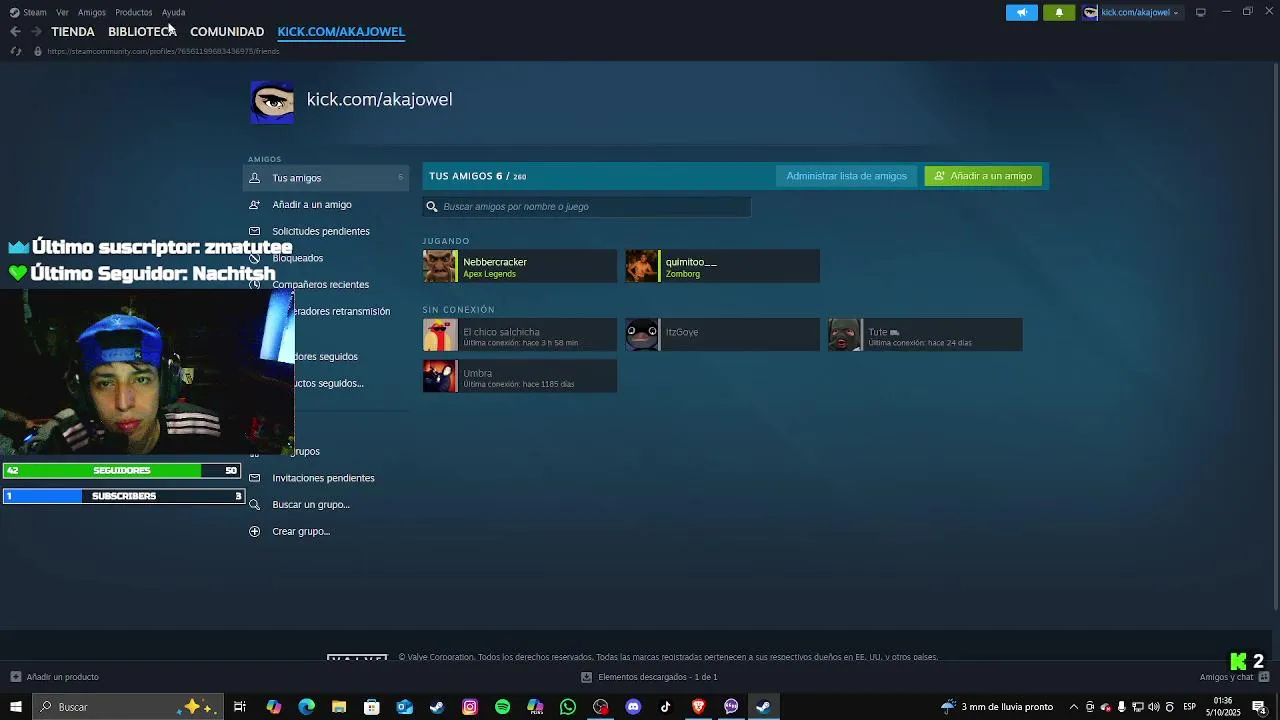Reload the page with refresh icon
Screen dimensions: 1280x720
pyautogui.click(x=15, y=51)
